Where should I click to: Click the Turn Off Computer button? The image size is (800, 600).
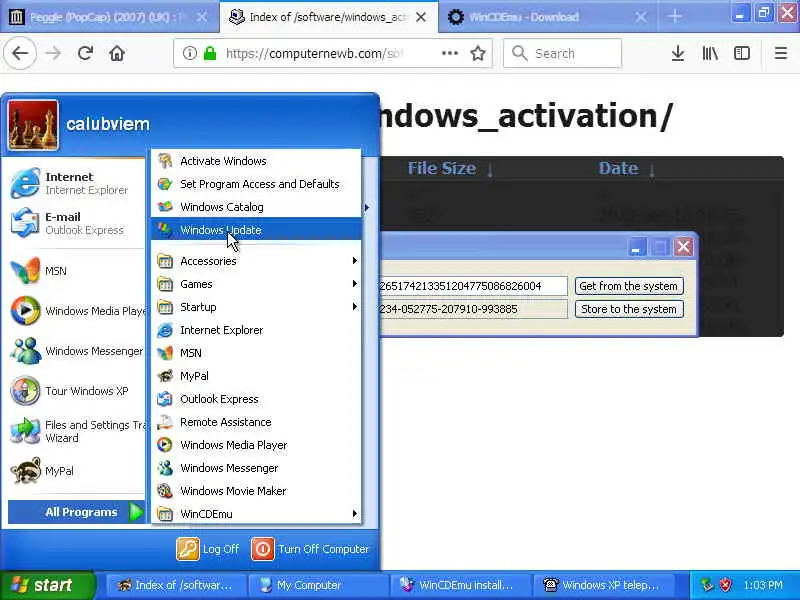pyautogui.click(x=310, y=549)
